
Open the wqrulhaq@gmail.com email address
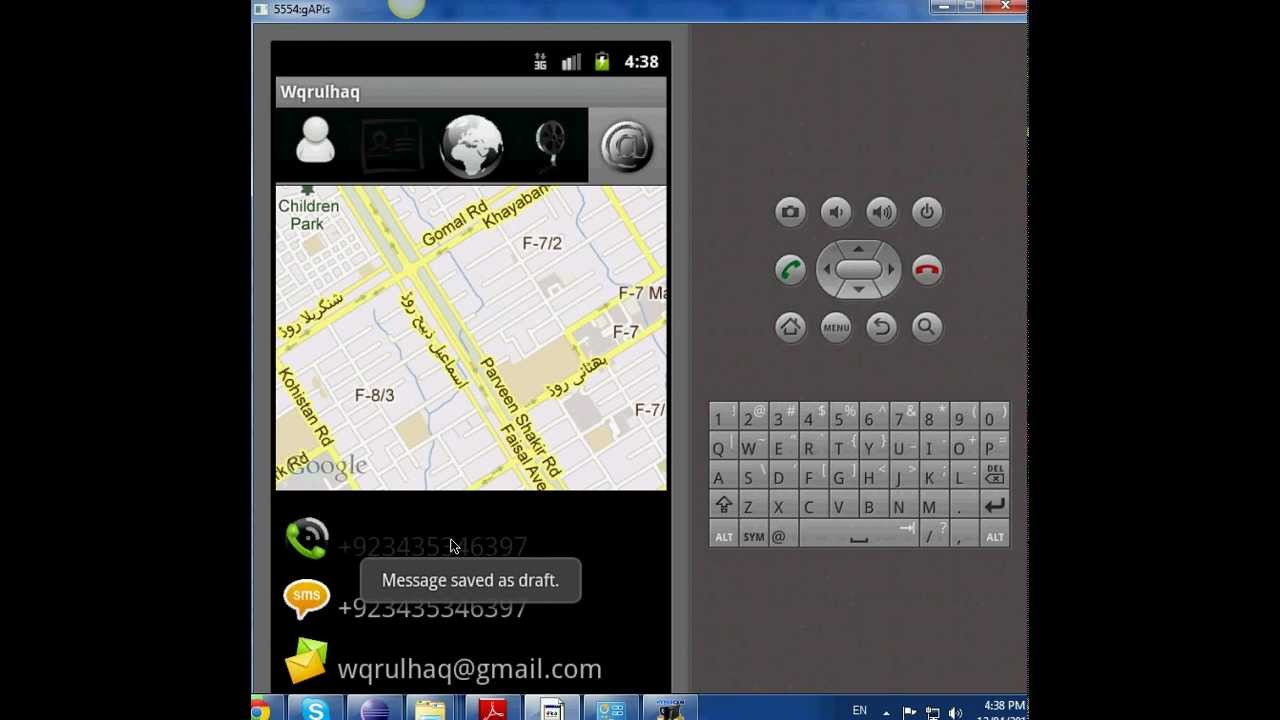pyautogui.click(x=470, y=669)
